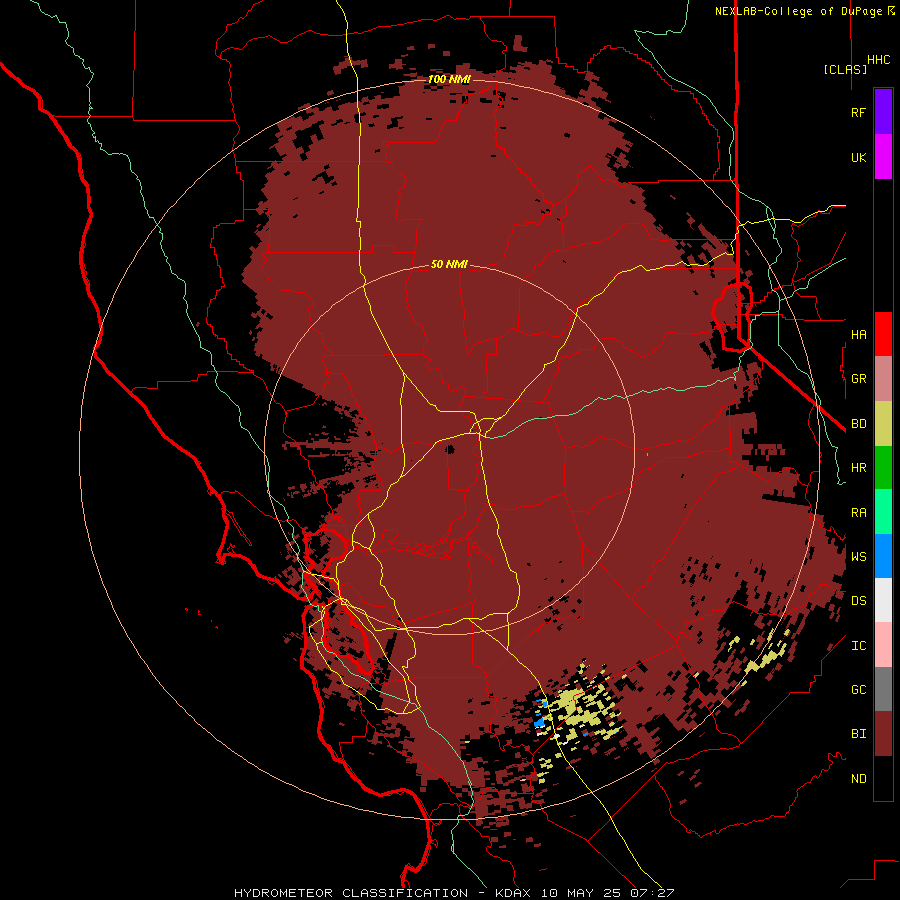
Task: Click the UK legend label
Action: pyautogui.click(x=858, y=157)
